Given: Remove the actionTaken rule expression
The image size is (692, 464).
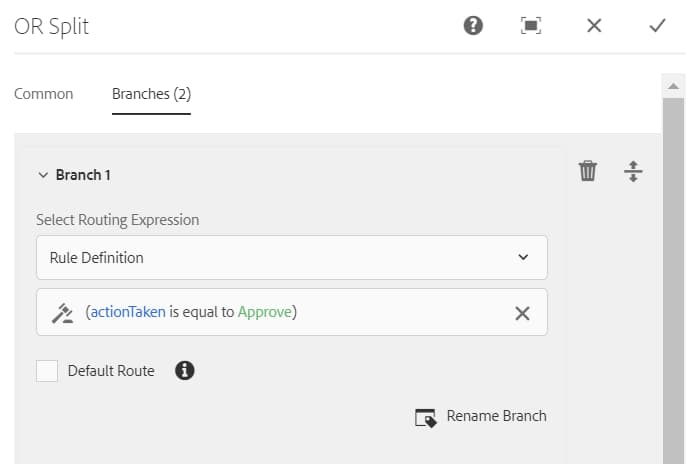Looking at the screenshot, I should coord(522,313).
